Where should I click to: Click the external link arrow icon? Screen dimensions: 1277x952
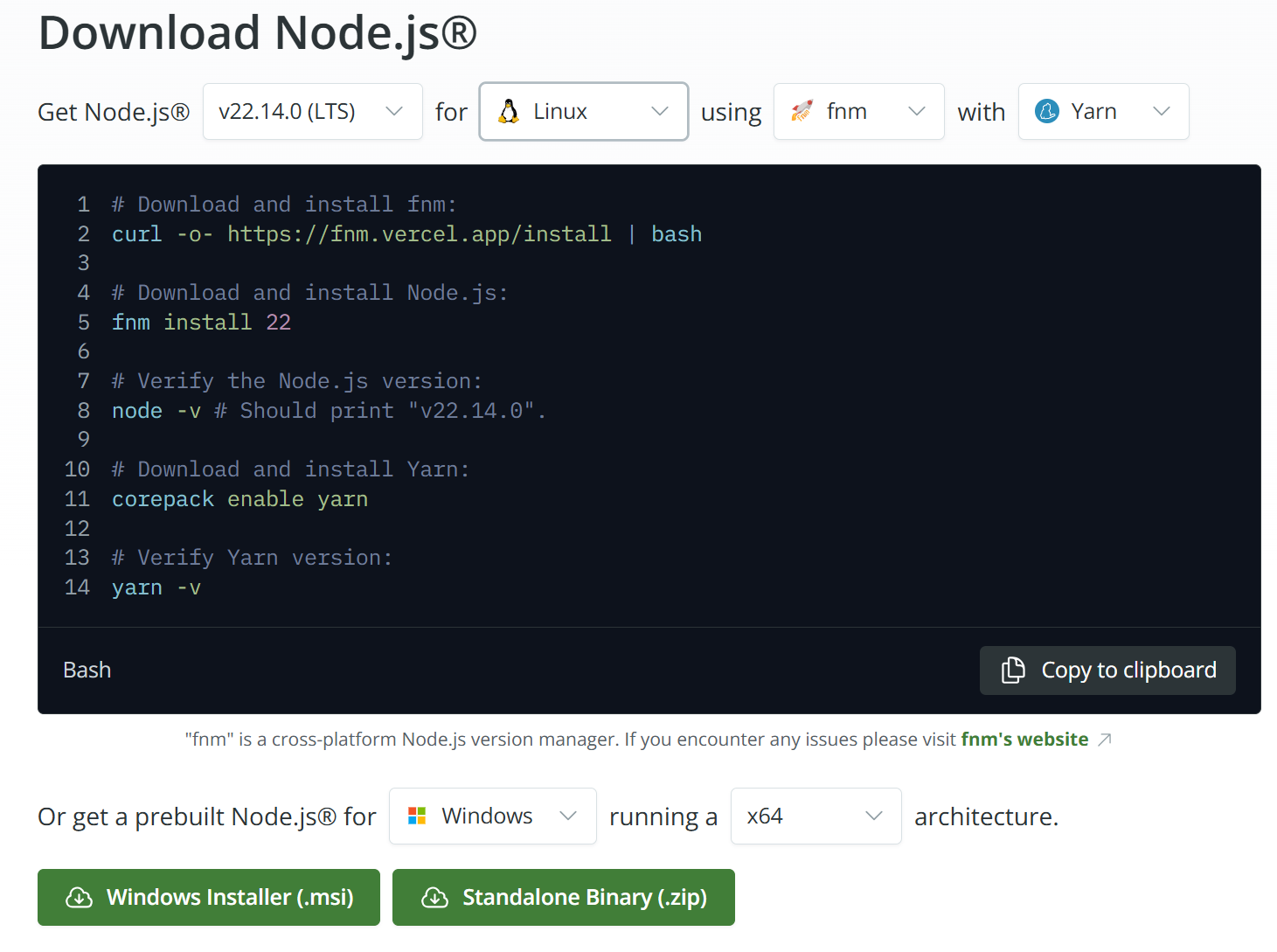(1105, 740)
